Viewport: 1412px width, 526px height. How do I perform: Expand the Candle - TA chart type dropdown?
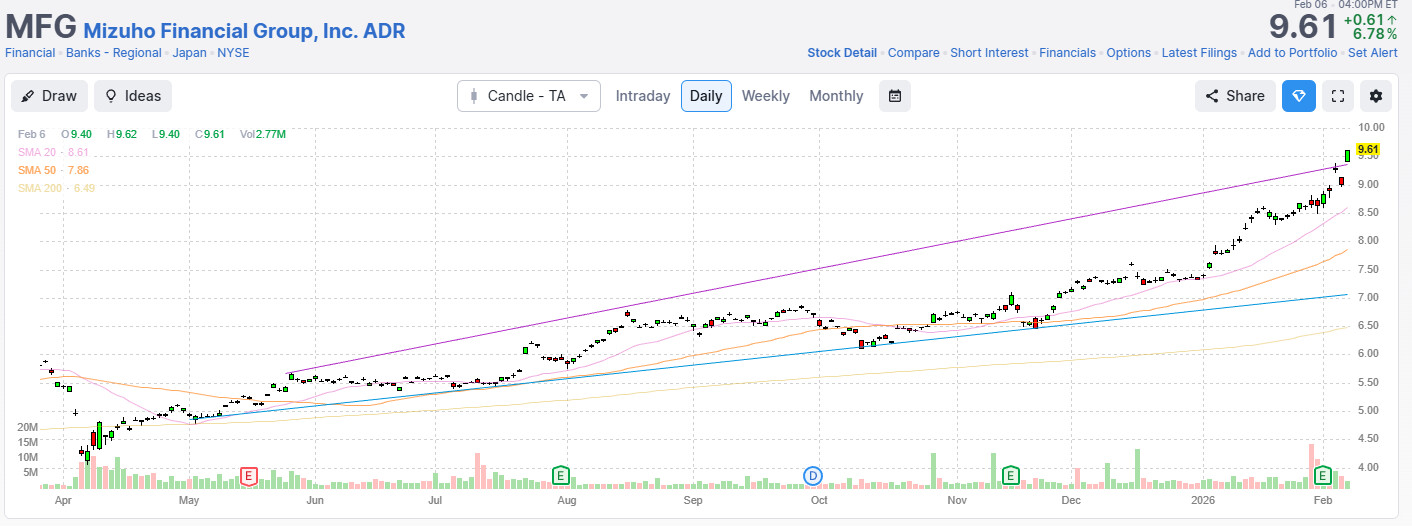tap(528, 96)
